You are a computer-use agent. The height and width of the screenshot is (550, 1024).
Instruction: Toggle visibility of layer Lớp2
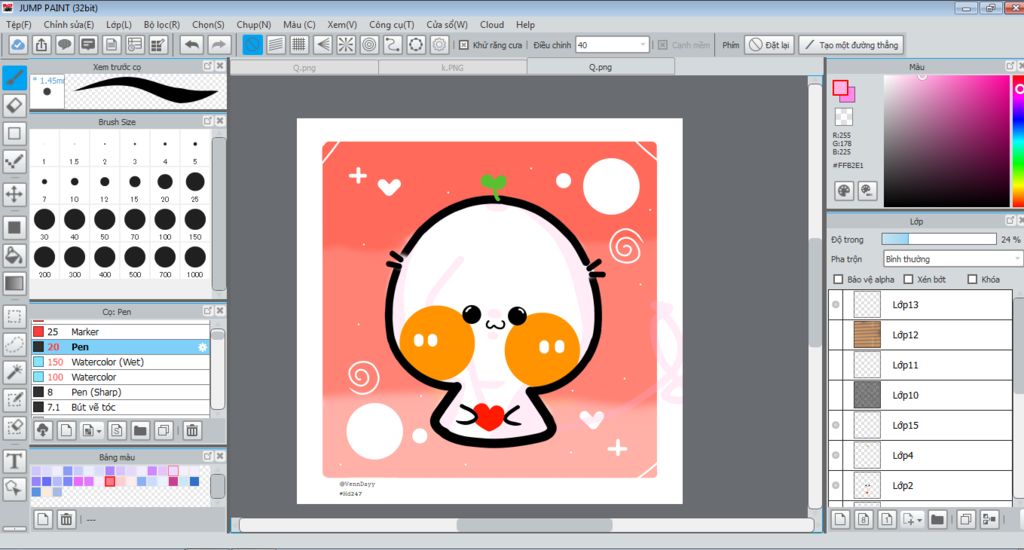[836, 485]
